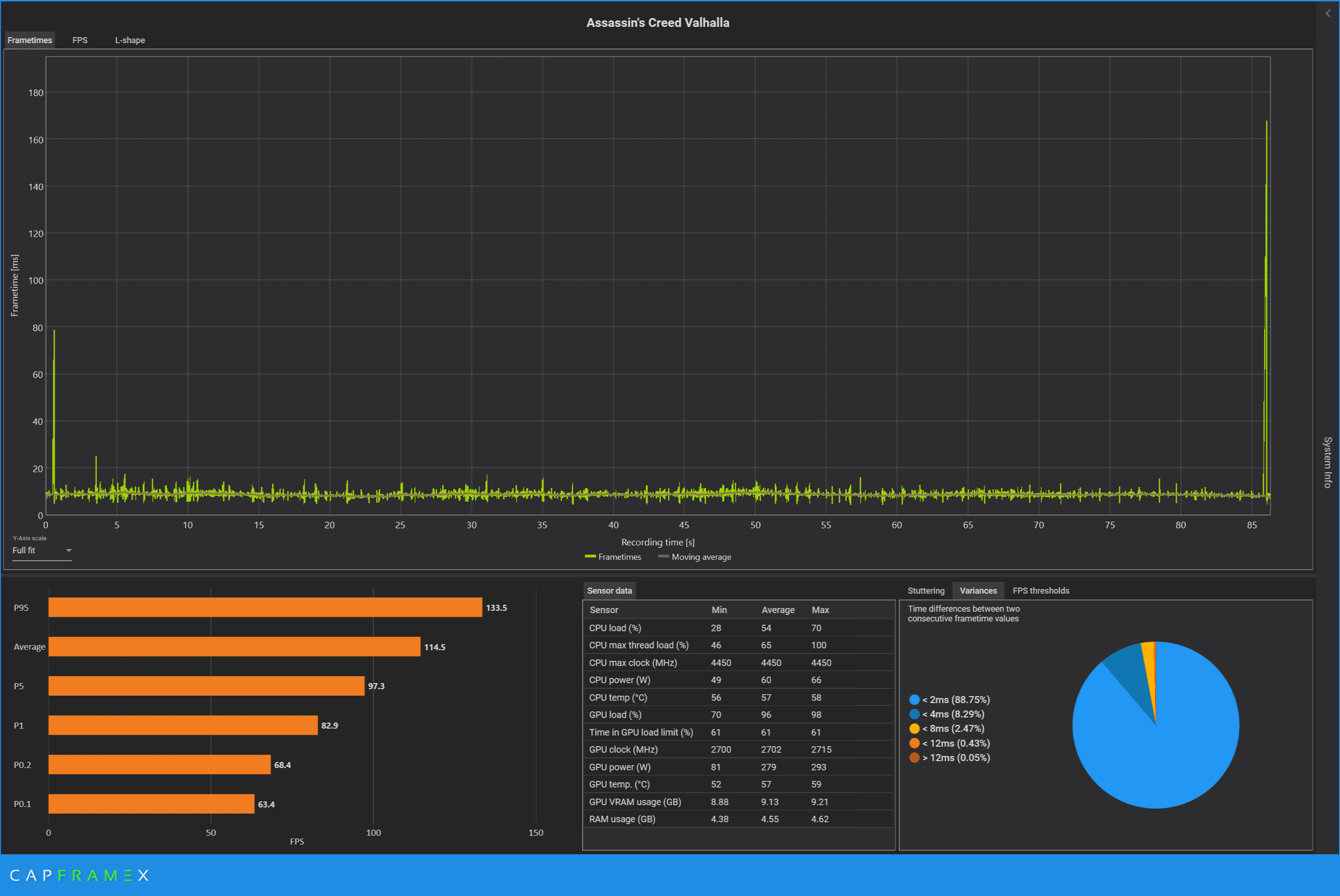Viewport: 1340px width, 896px height.
Task: Click the Average column header in sensor table
Action: (x=778, y=610)
